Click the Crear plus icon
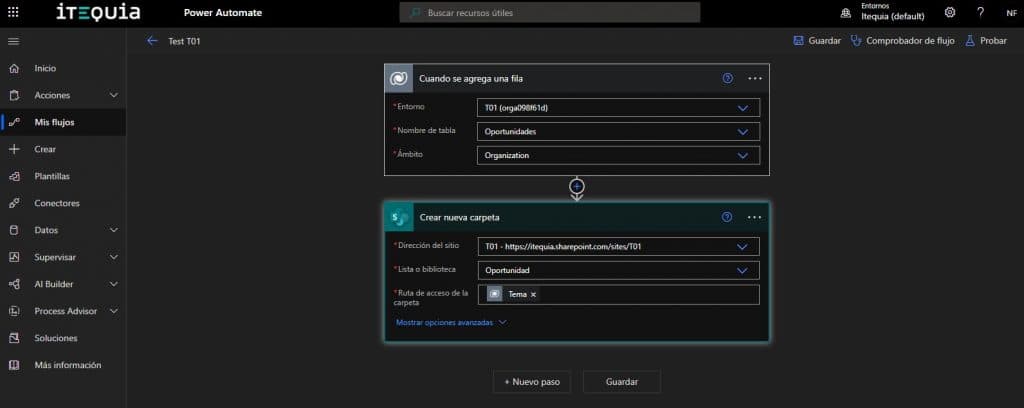The width and height of the screenshot is (1024, 408). click(x=14, y=149)
